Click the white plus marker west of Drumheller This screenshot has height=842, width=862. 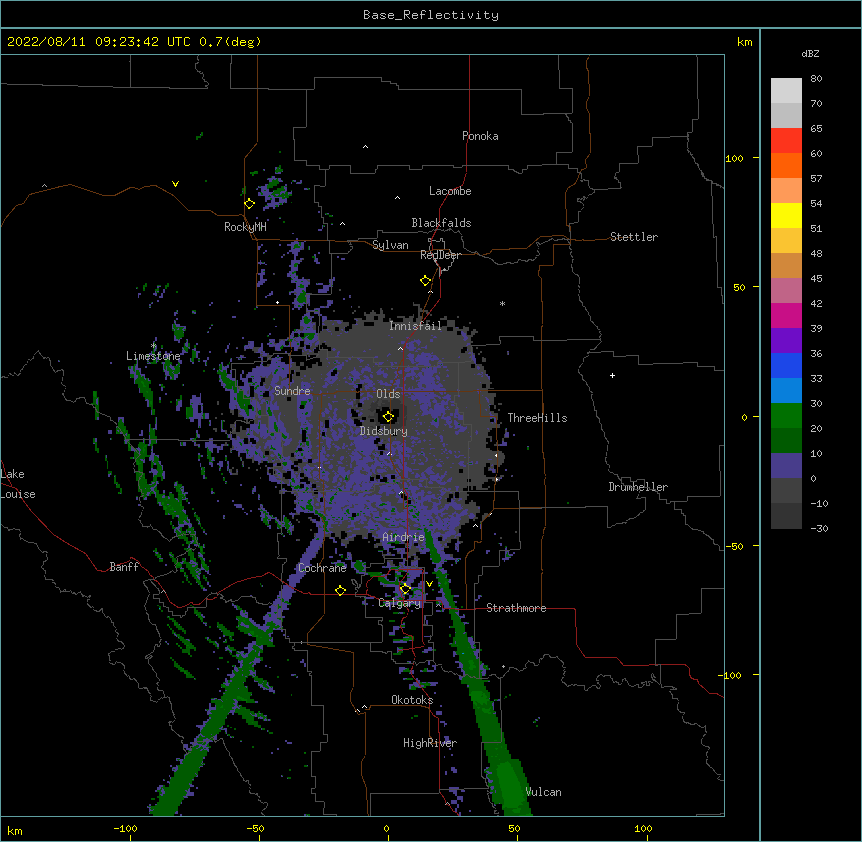click(x=612, y=375)
